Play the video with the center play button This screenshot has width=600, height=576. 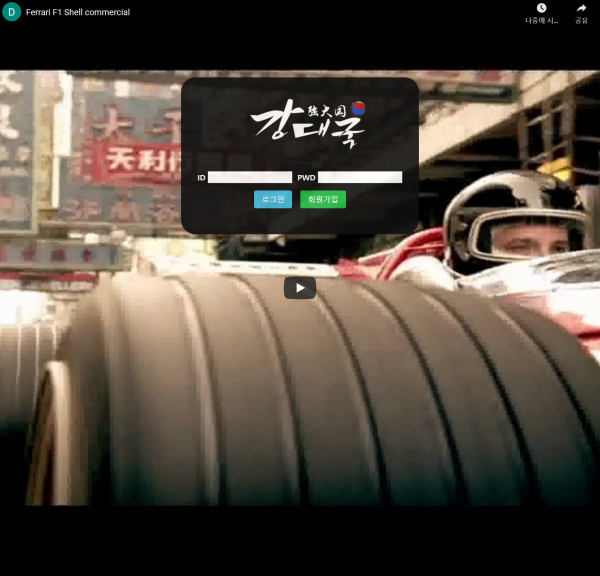coord(300,288)
